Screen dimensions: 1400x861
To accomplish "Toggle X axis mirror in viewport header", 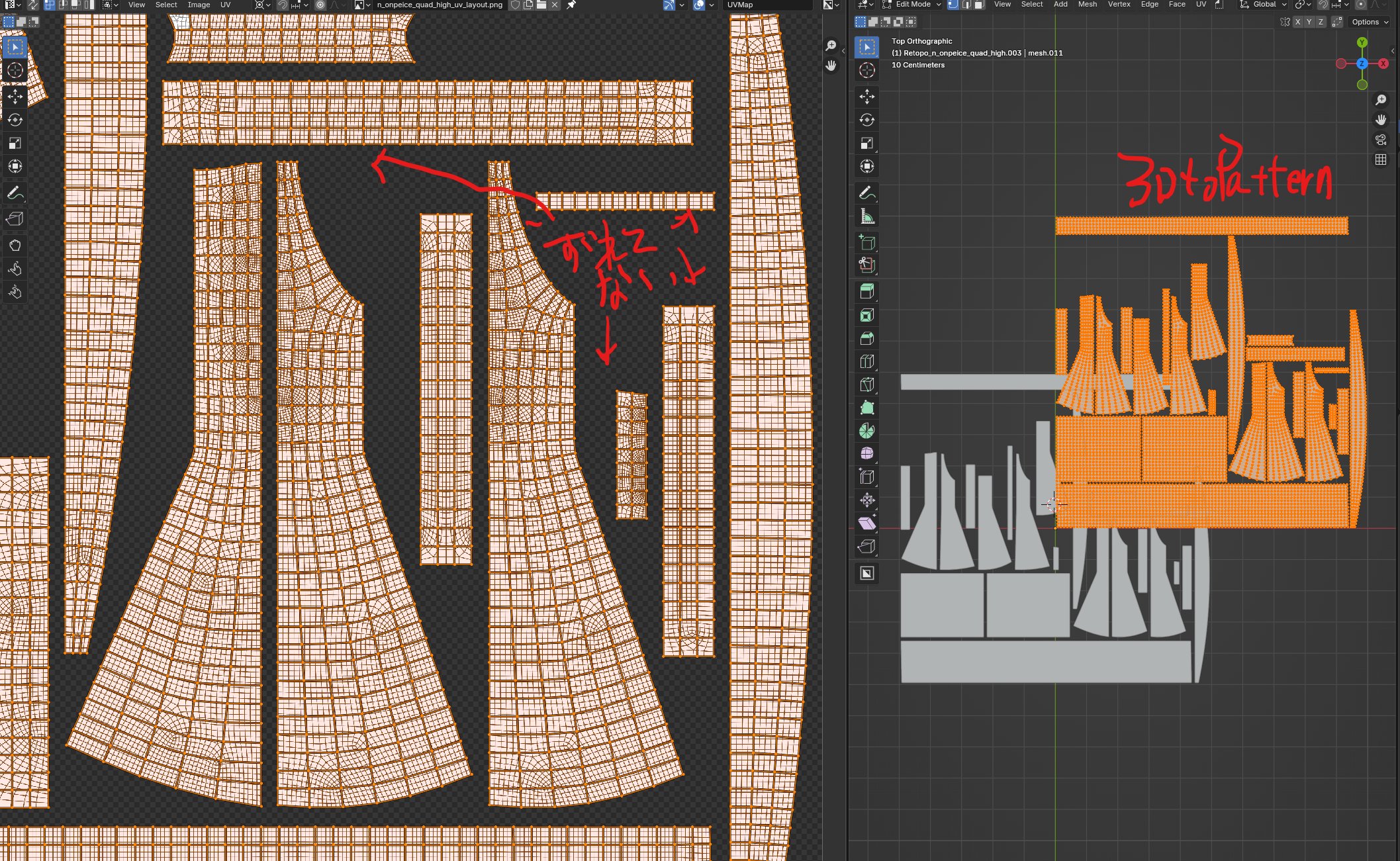I will (x=1297, y=22).
